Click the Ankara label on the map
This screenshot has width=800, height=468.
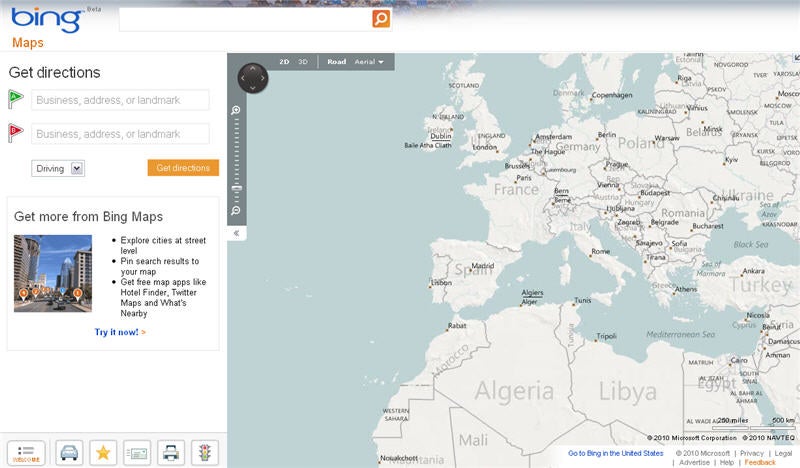click(754, 271)
